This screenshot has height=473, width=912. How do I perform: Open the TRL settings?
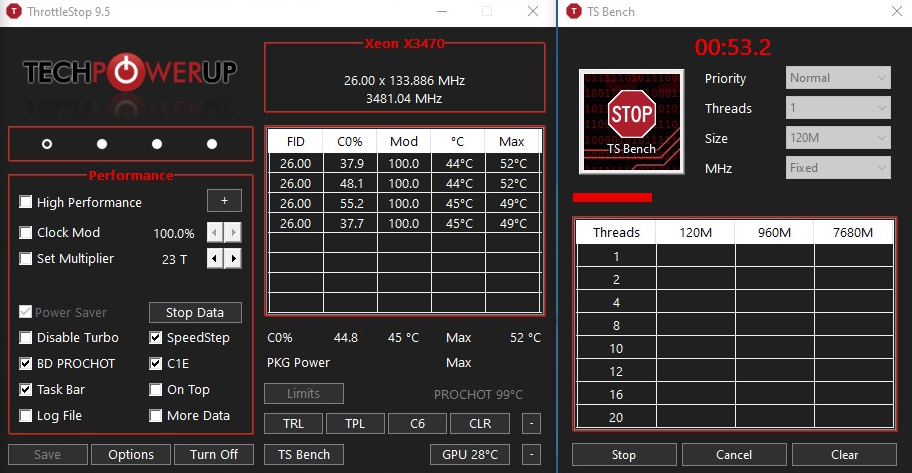293,424
